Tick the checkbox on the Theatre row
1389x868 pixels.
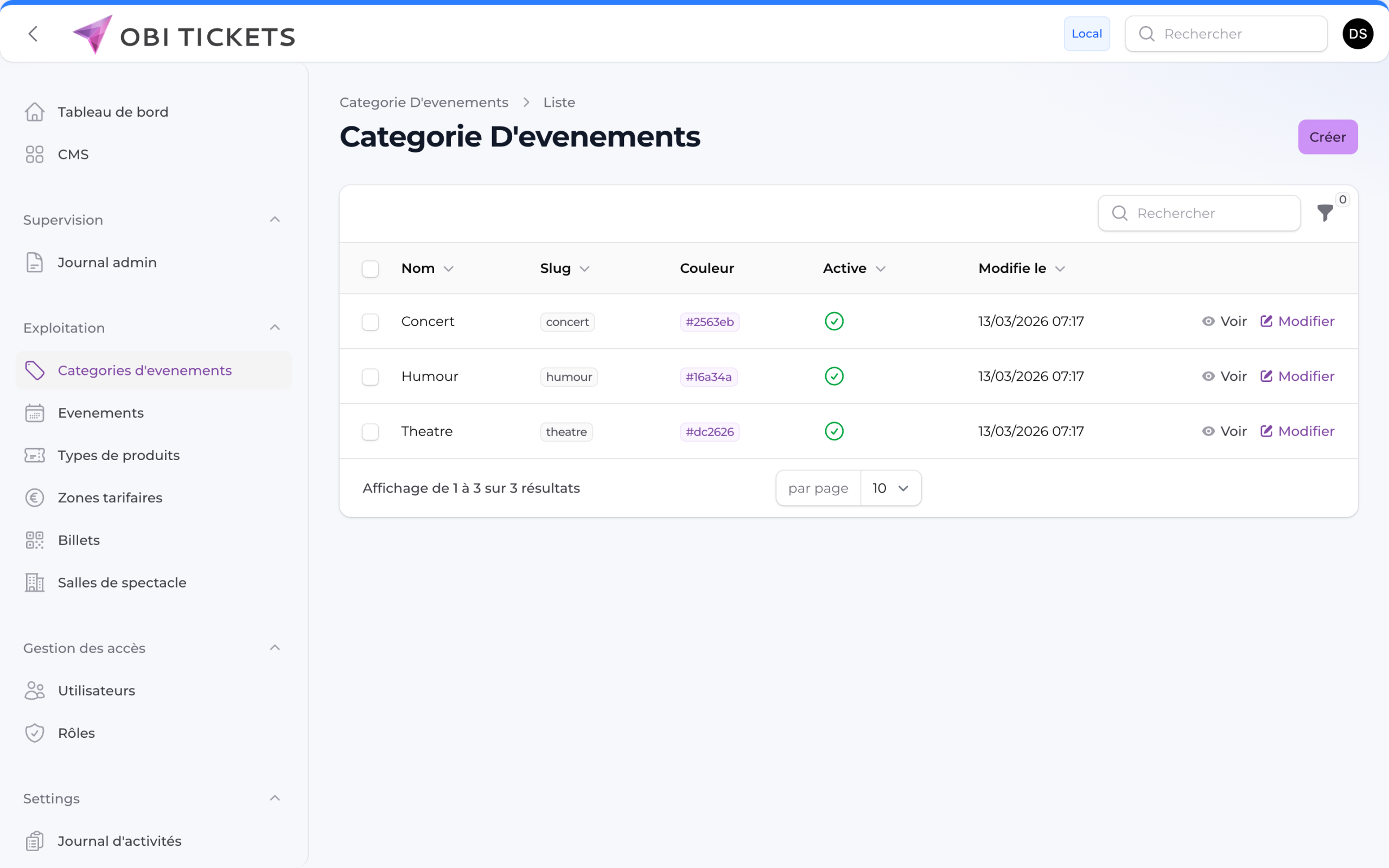[370, 432]
